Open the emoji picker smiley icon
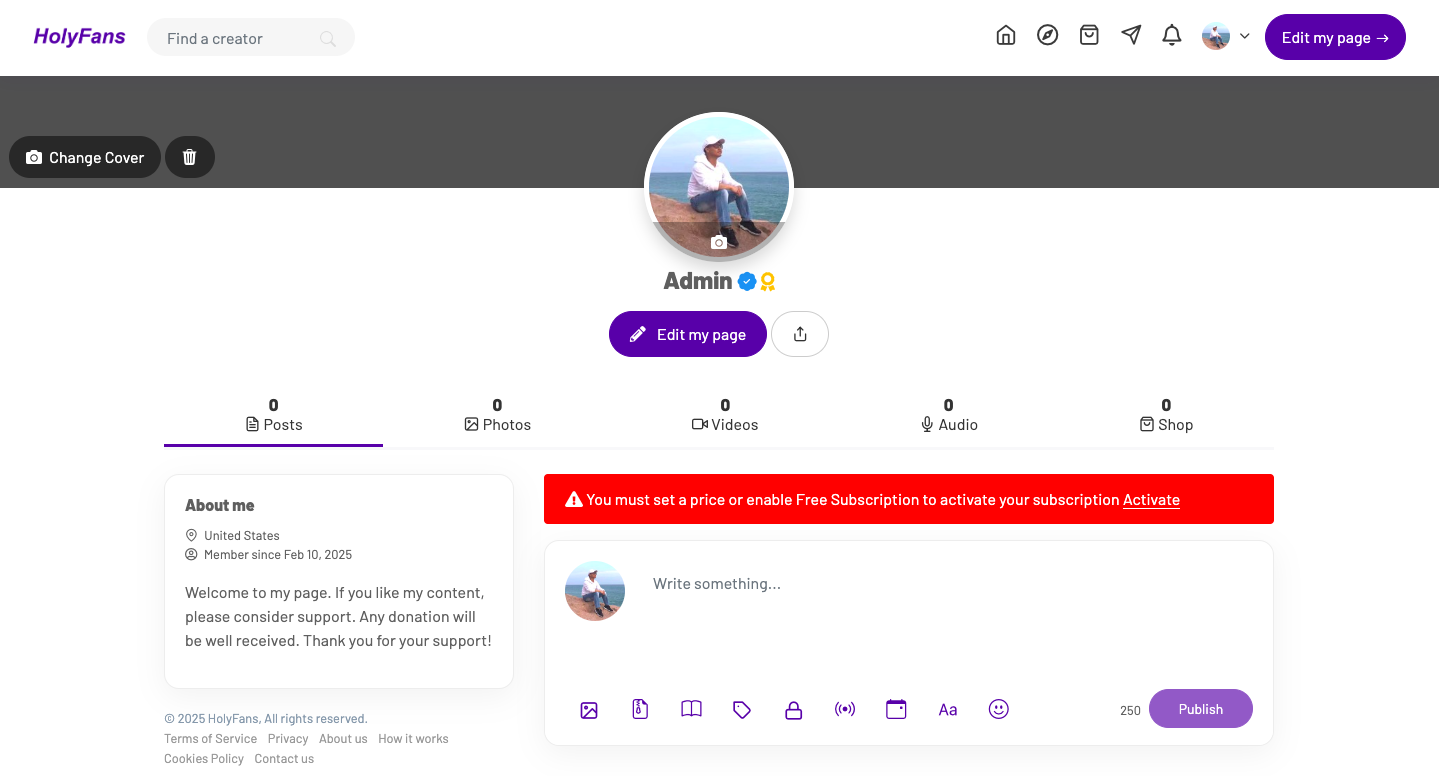 pyautogui.click(x=999, y=709)
